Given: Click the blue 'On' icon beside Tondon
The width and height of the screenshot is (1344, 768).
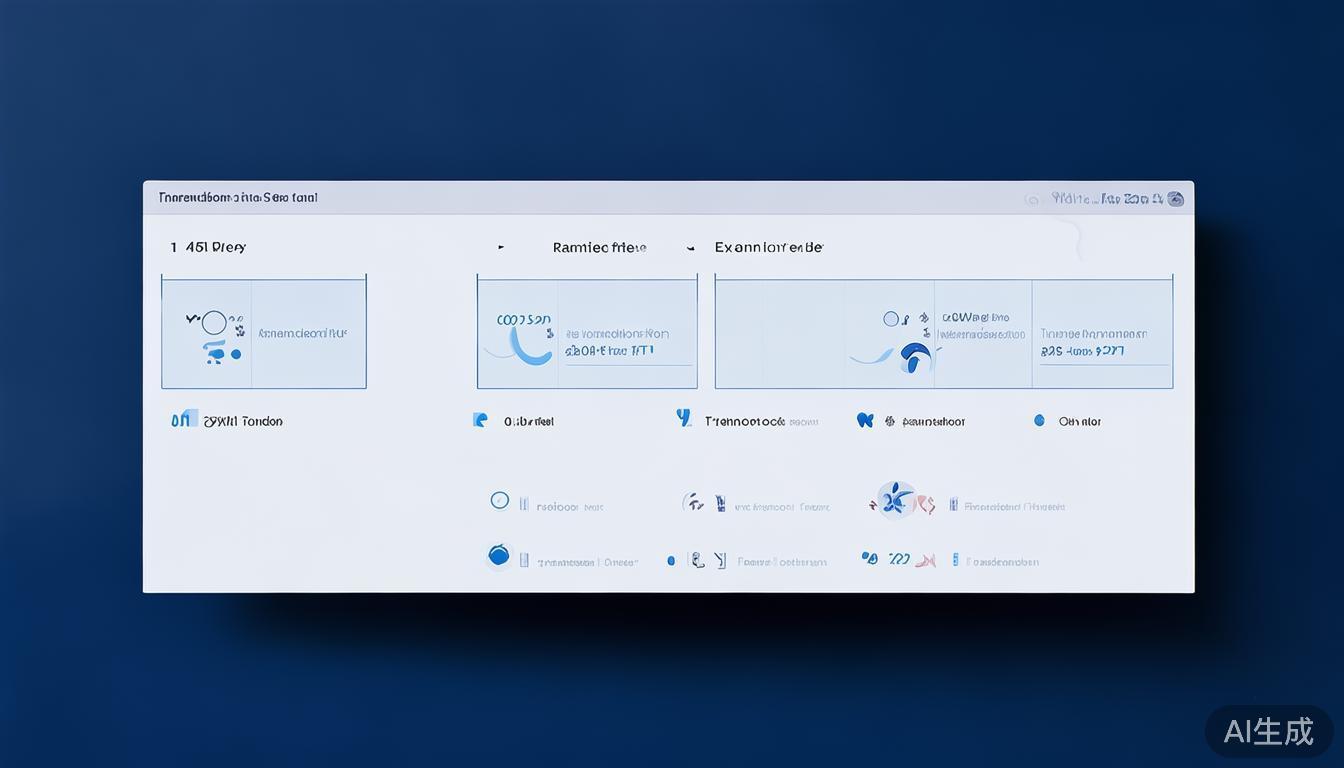Looking at the screenshot, I should (180, 421).
